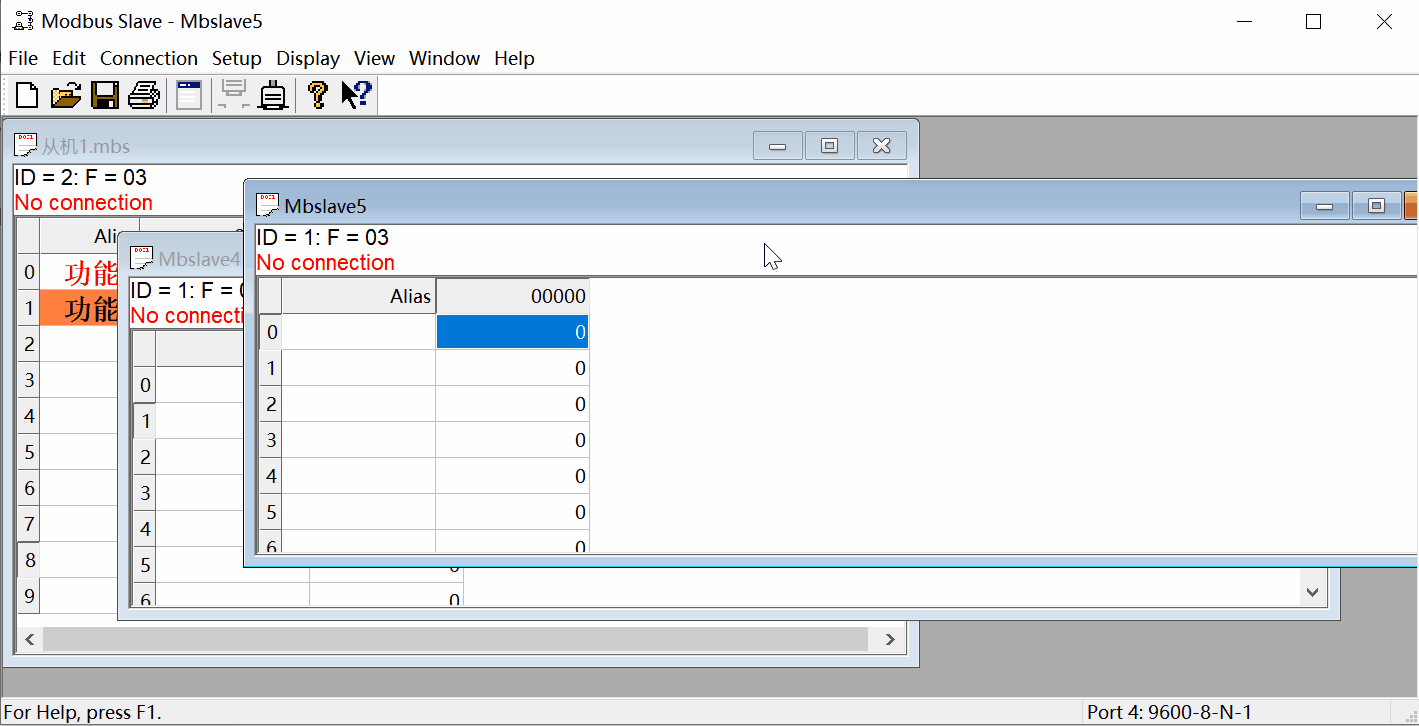The width and height of the screenshot is (1419, 726).
Task: Click the Alias cell of Mbslave5 row 2
Action: click(359, 404)
